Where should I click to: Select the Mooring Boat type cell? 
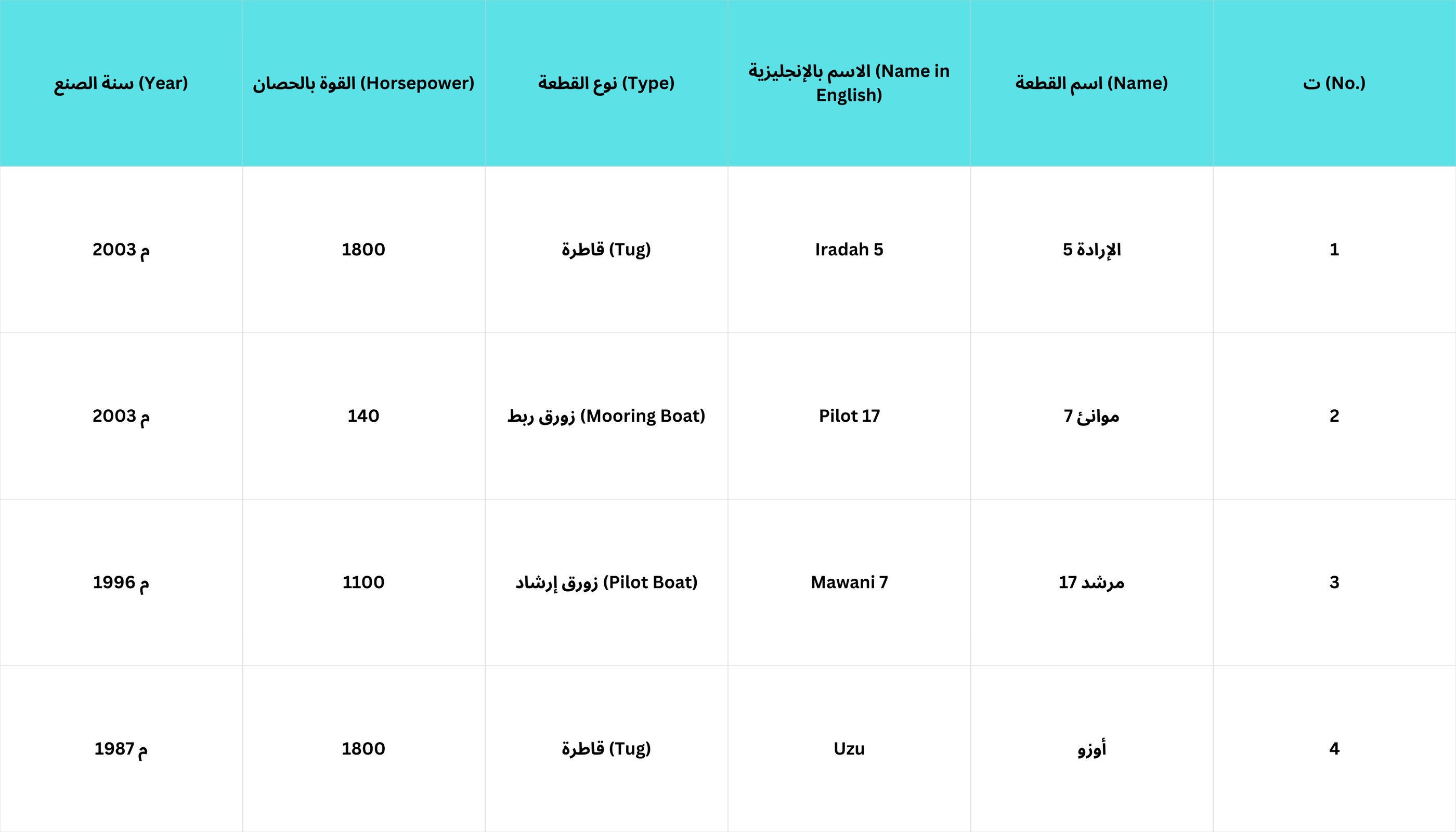click(606, 416)
